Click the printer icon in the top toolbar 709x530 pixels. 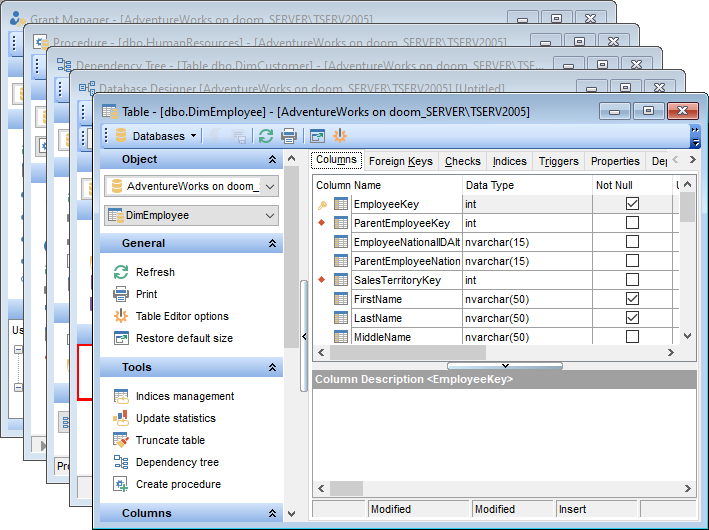click(x=289, y=136)
